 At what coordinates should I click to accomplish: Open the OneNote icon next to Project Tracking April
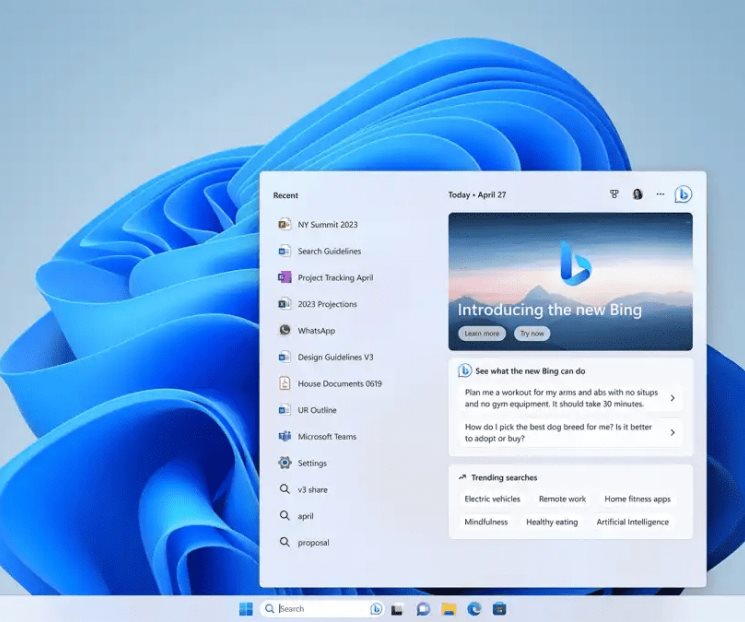coord(284,277)
